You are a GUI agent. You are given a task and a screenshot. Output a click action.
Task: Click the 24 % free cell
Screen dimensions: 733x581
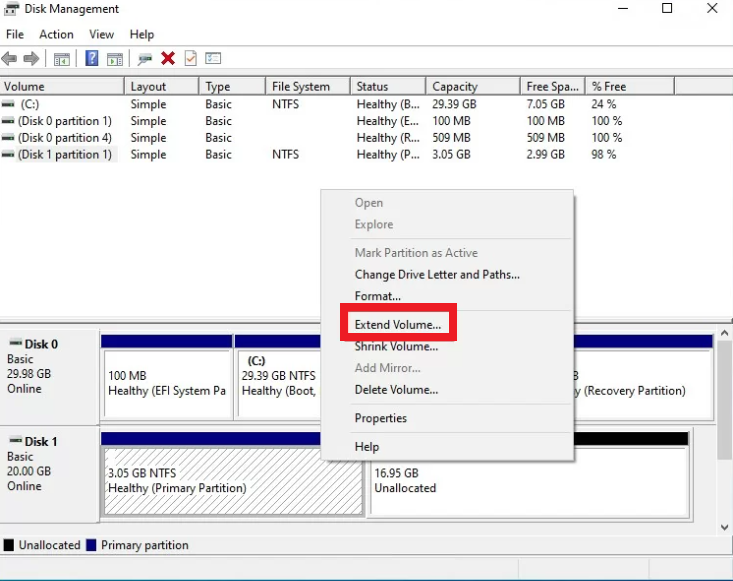(x=604, y=104)
